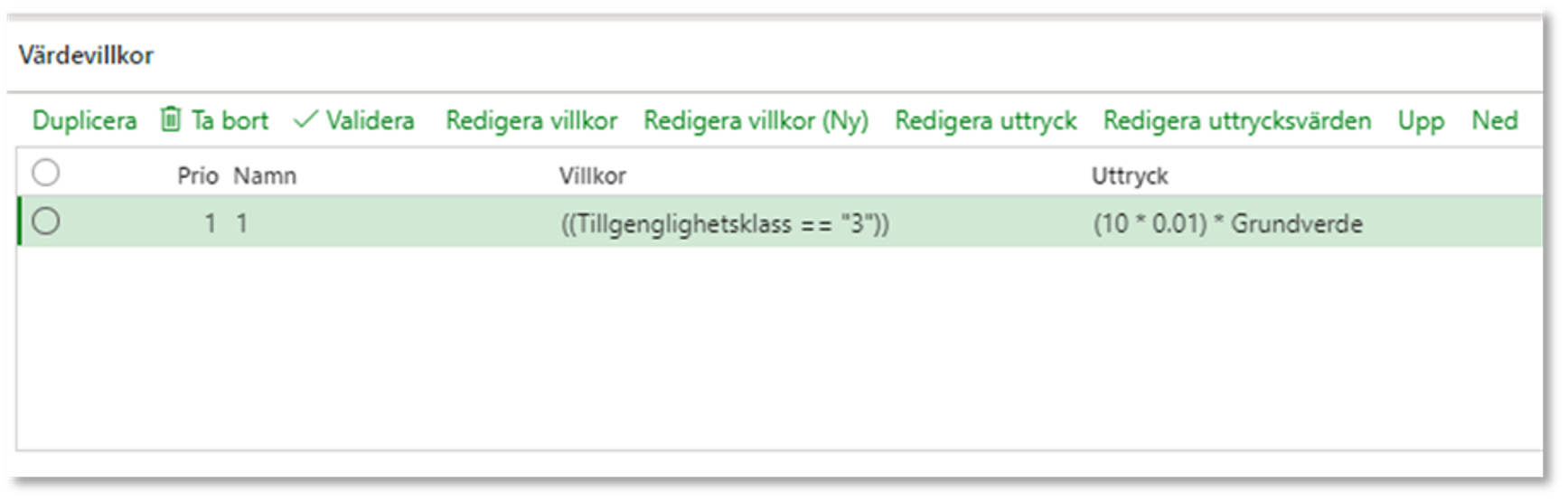The width and height of the screenshot is (1568, 501).
Task: Open Redigera villkor (Ny)
Action: (x=756, y=120)
